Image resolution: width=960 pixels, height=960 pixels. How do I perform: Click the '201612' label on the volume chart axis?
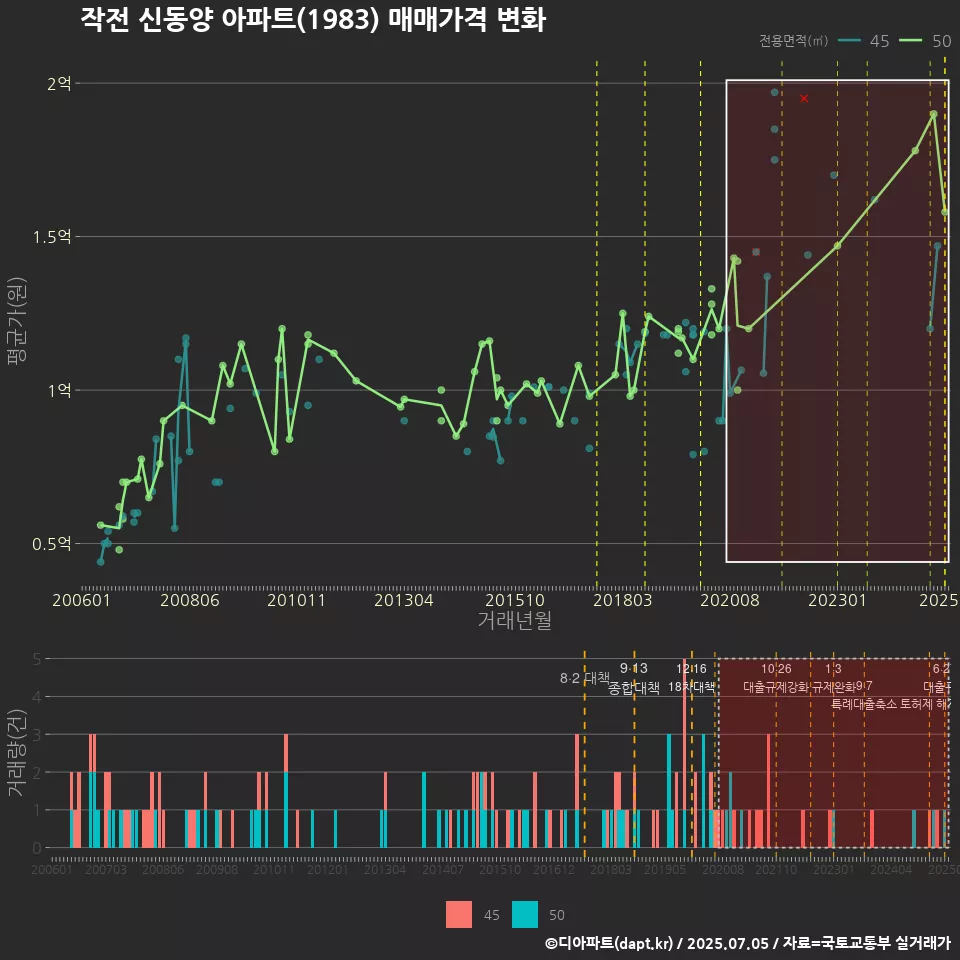click(x=553, y=869)
